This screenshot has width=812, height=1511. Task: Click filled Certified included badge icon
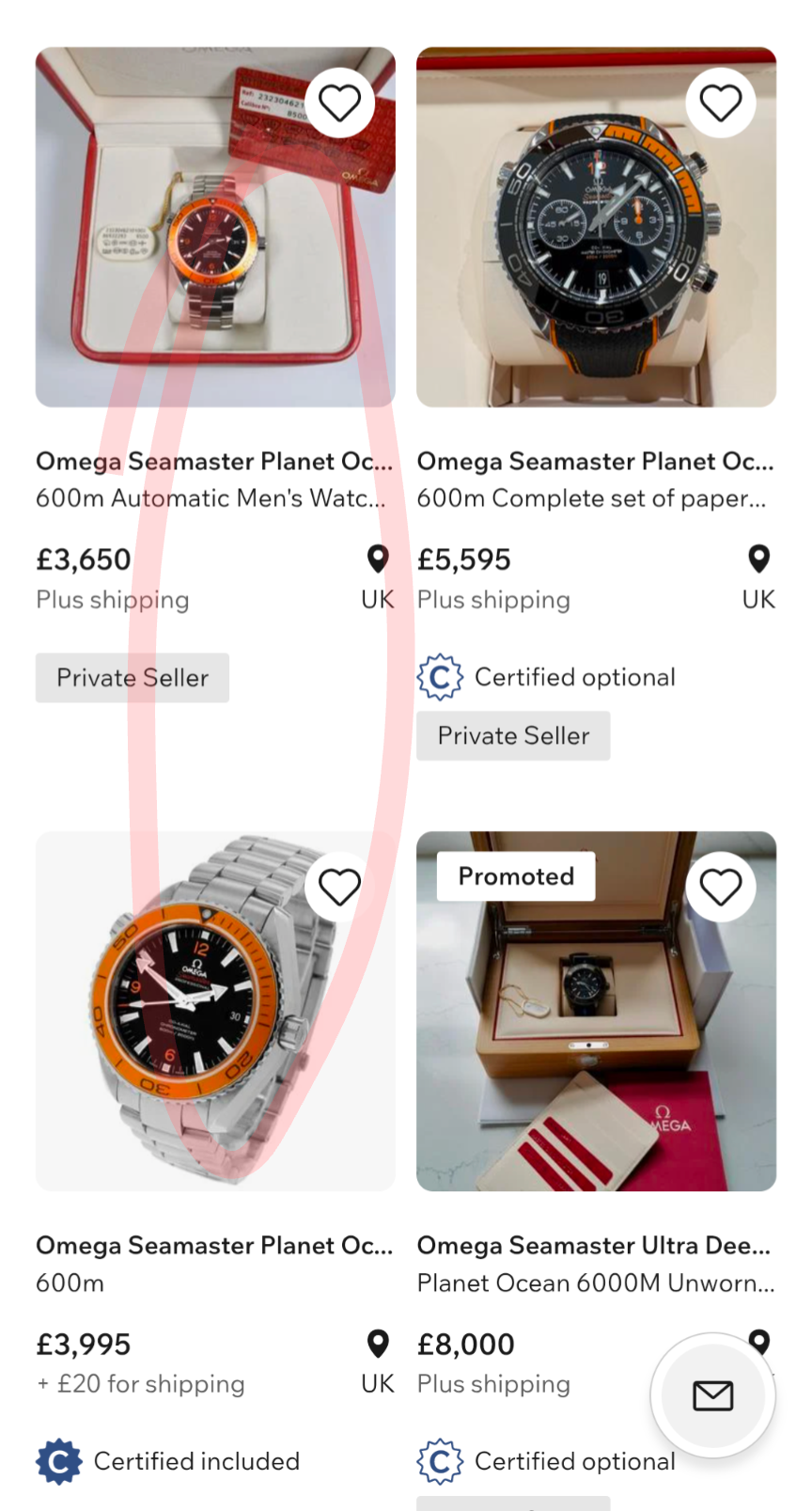[58, 1461]
